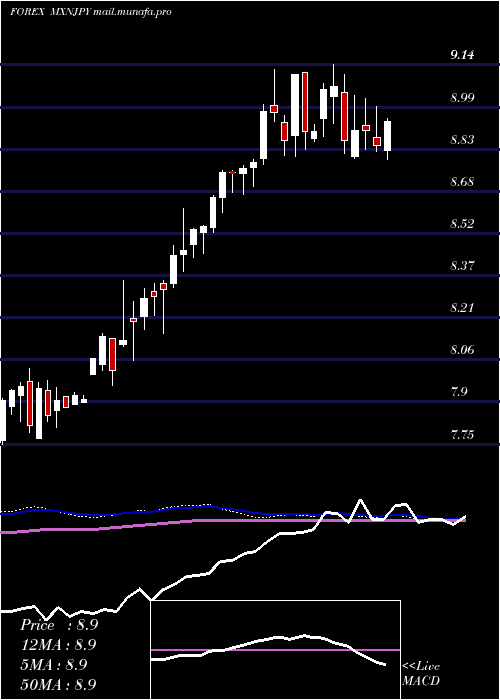This screenshot has height=700, width=500.
Task: Click the Price : 8.9 readout
Action: [x=59, y=625]
